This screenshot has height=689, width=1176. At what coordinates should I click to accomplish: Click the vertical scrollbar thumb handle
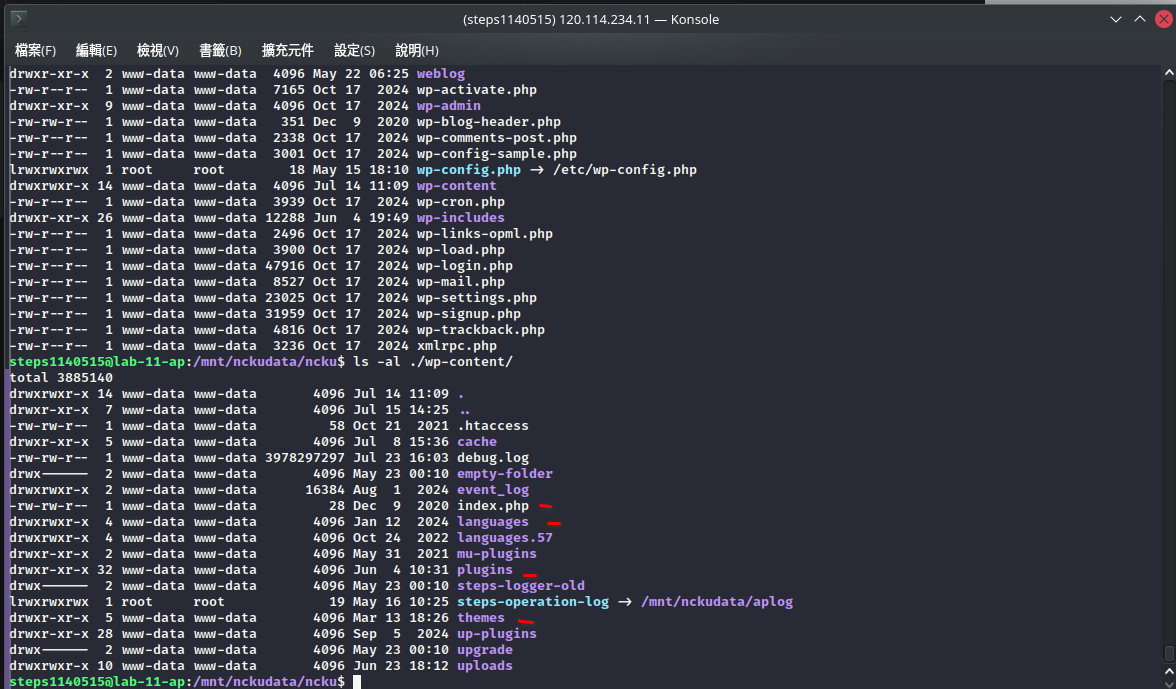click(1168, 653)
